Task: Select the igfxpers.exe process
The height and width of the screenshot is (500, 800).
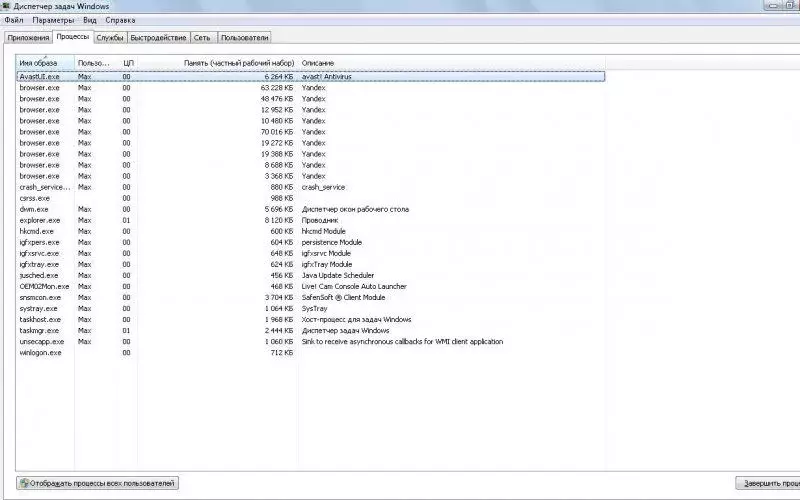Action: (x=310, y=242)
